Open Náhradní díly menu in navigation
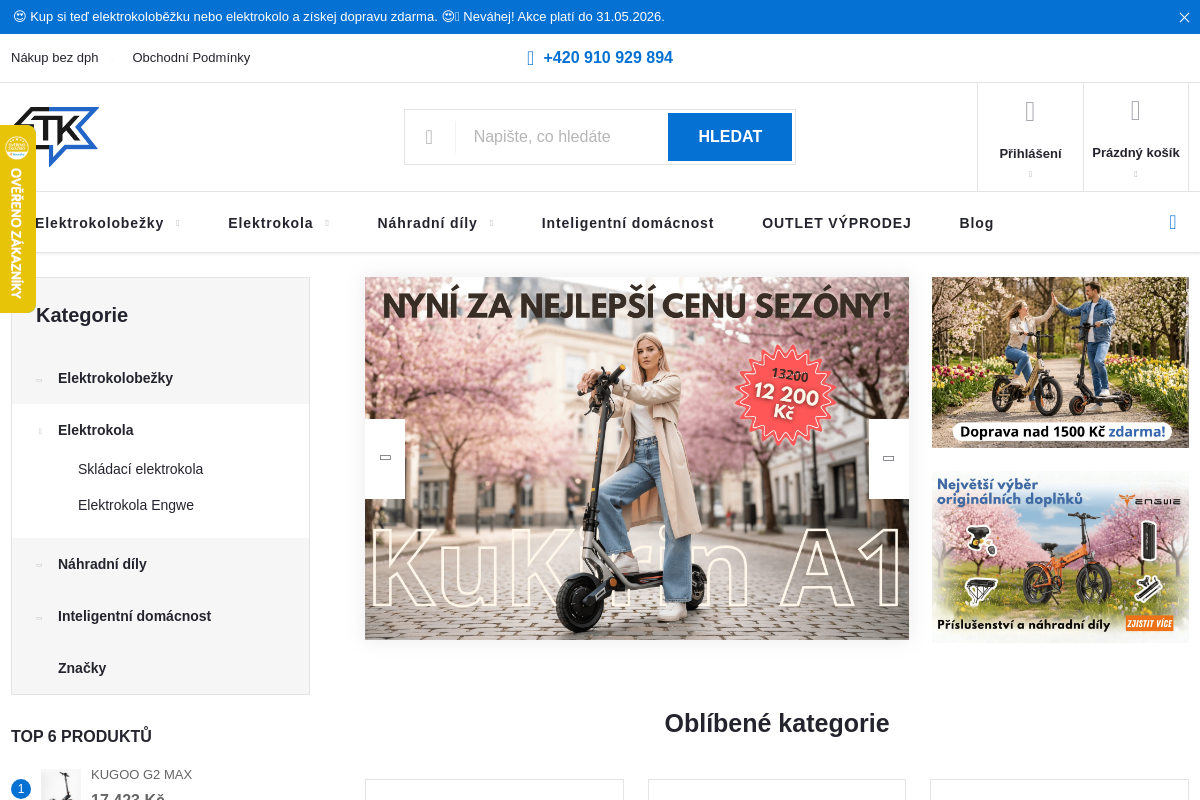Viewport: 1200px width, 800px height. click(427, 223)
